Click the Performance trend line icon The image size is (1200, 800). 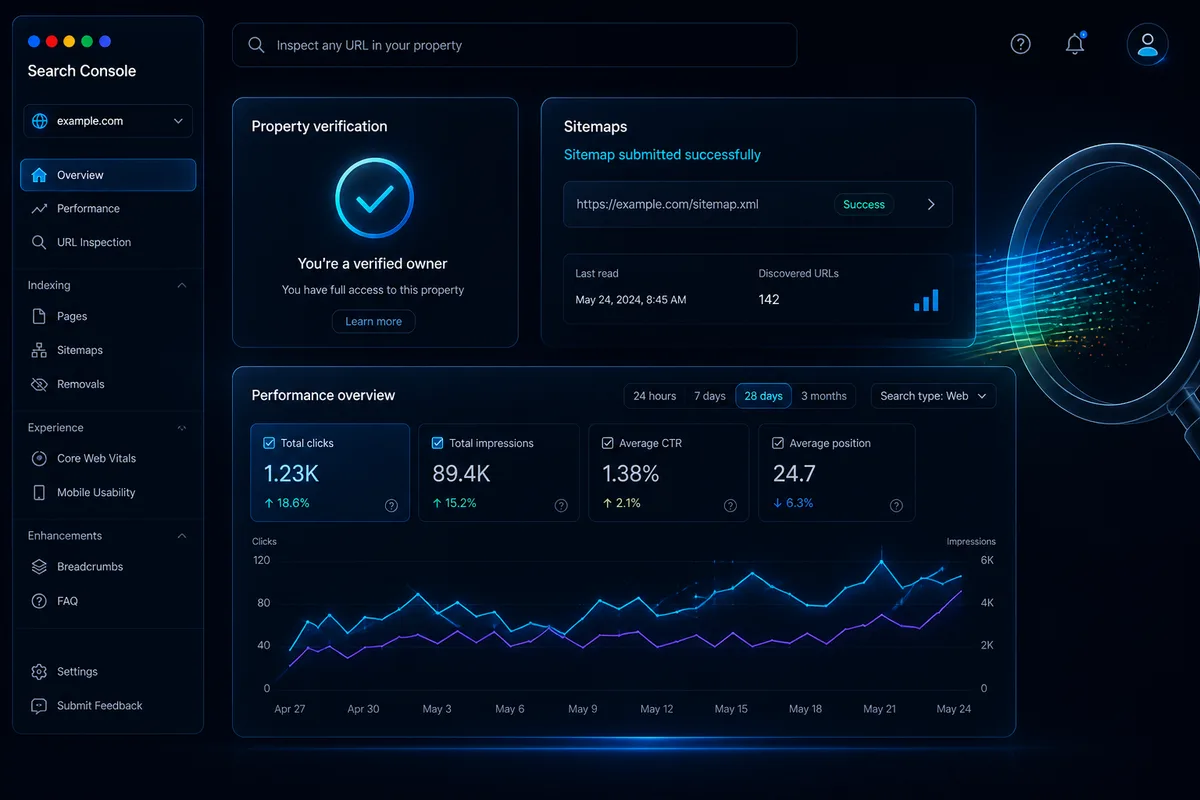39,209
